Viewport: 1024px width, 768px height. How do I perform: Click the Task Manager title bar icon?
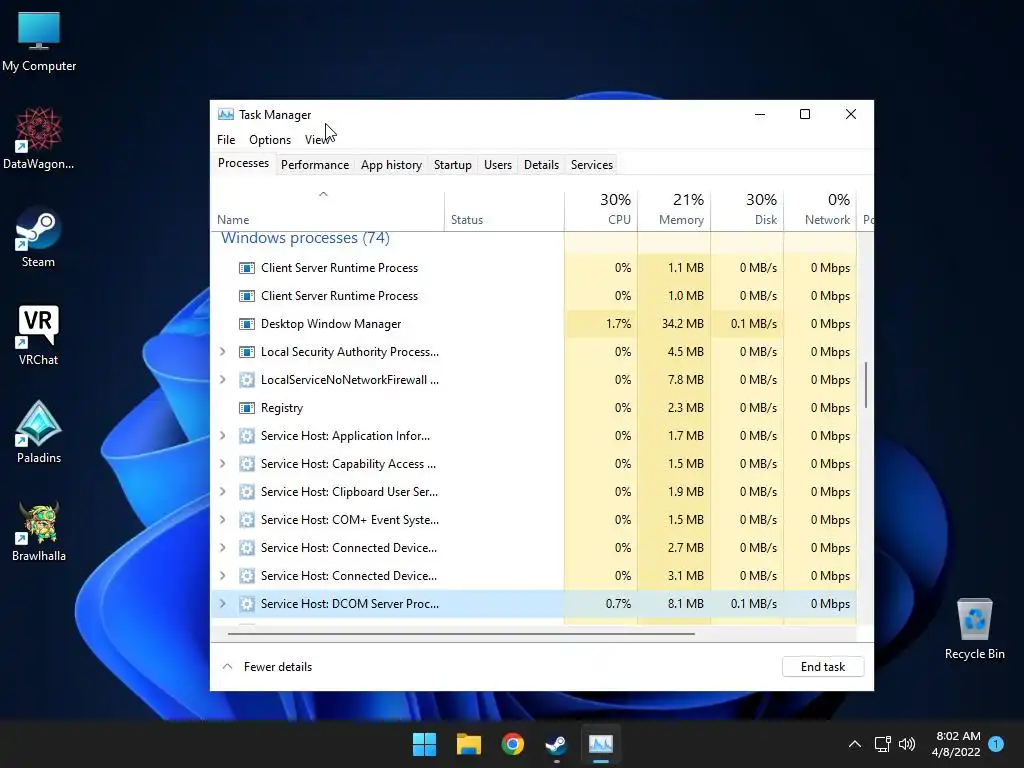pyautogui.click(x=226, y=114)
